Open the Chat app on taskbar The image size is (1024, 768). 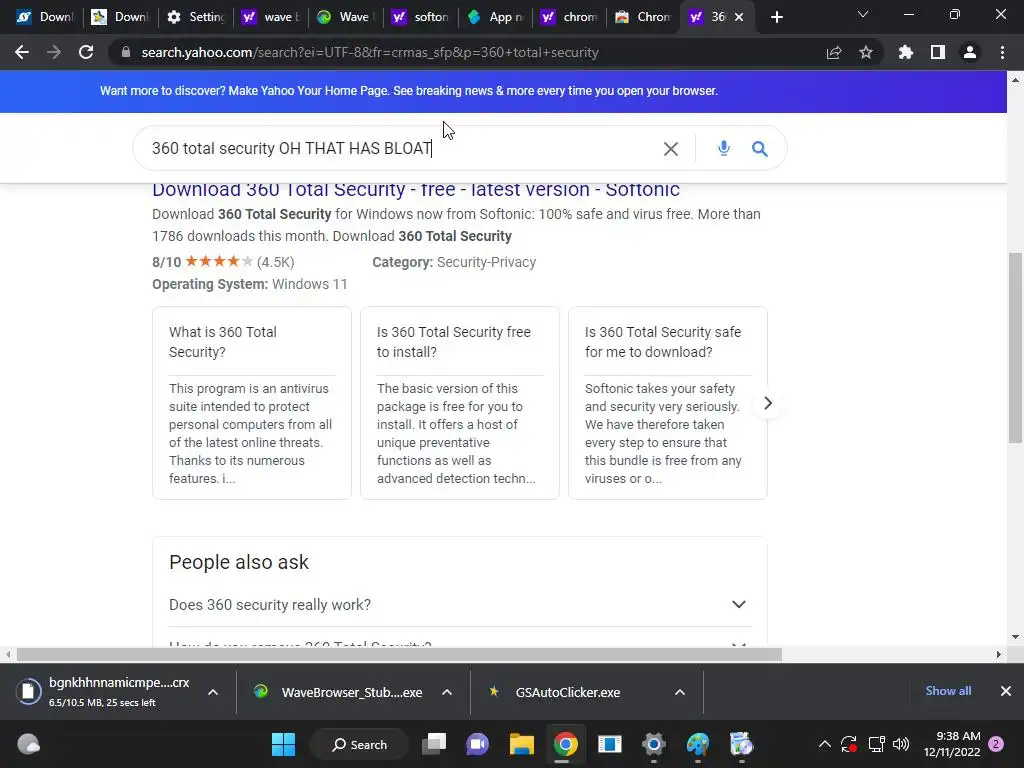477,744
